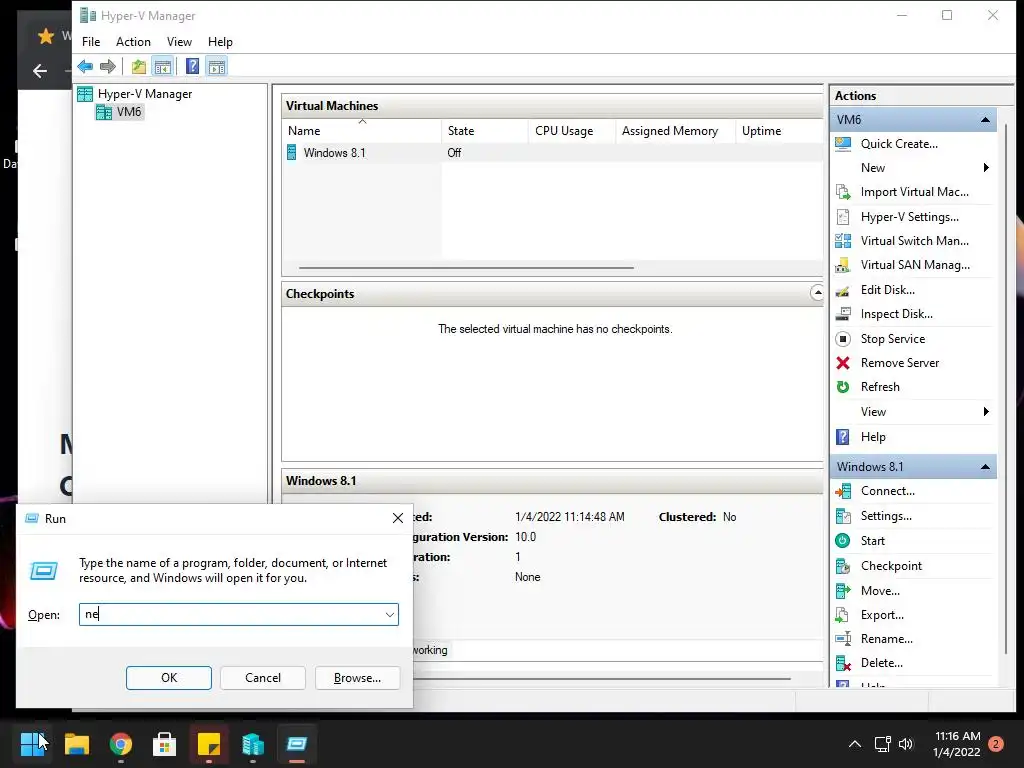Sort by CPU Usage column header
Image resolution: width=1024 pixels, height=768 pixels.
(571, 131)
